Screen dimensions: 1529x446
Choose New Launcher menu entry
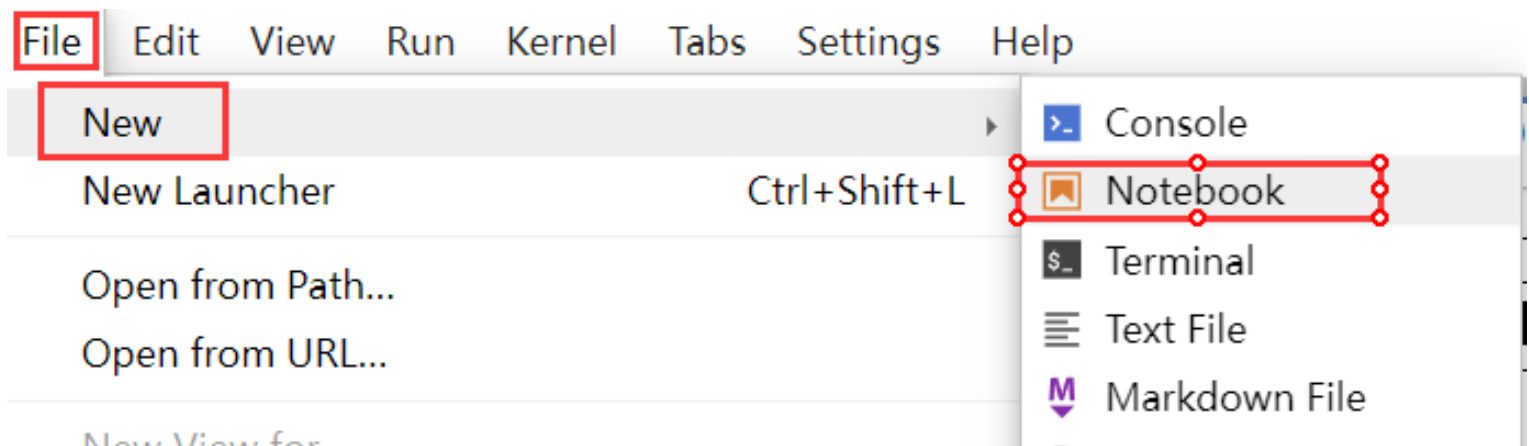click(508, 191)
